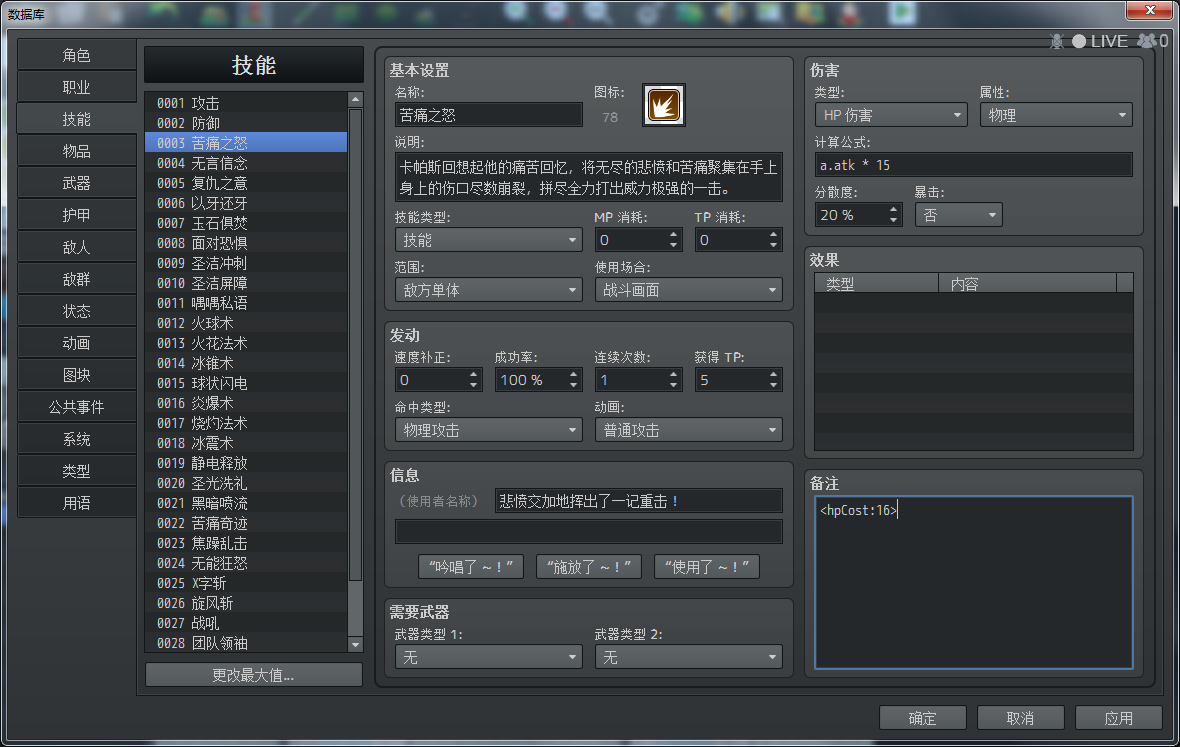
Task: Select the 敌人 tab
Action: tap(76, 247)
